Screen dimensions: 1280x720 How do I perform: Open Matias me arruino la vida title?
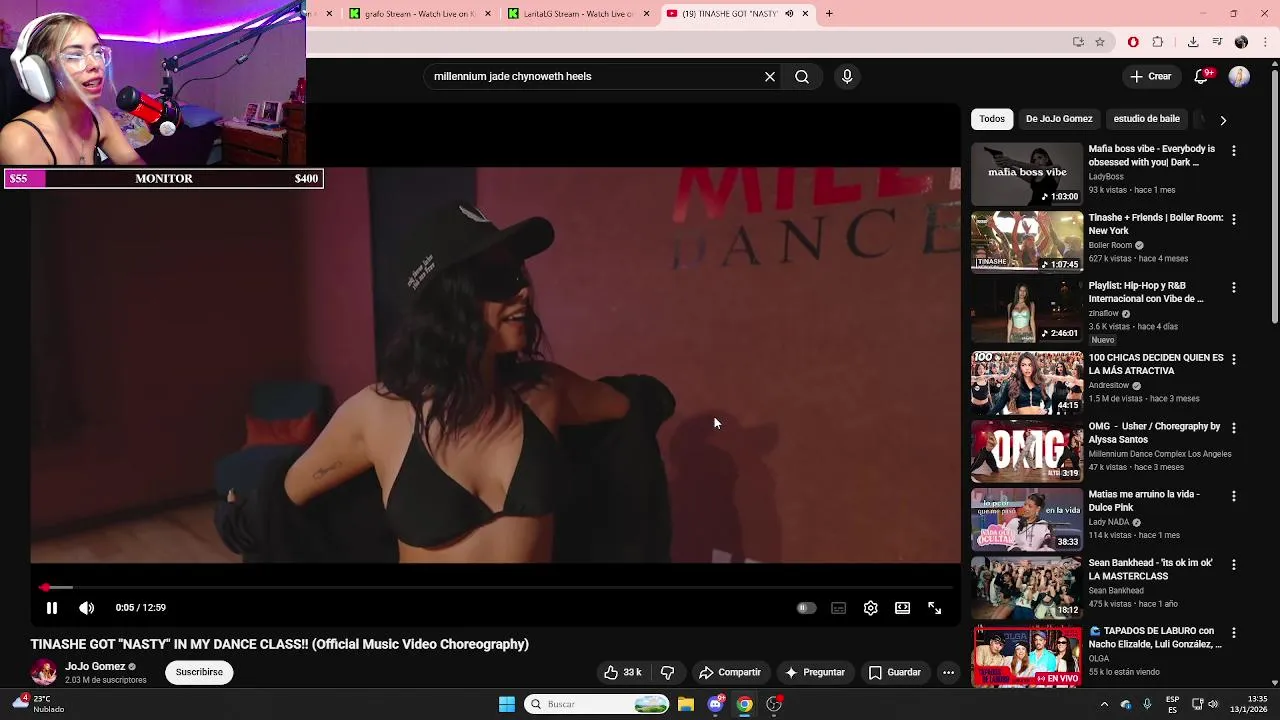(x=1144, y=501)
